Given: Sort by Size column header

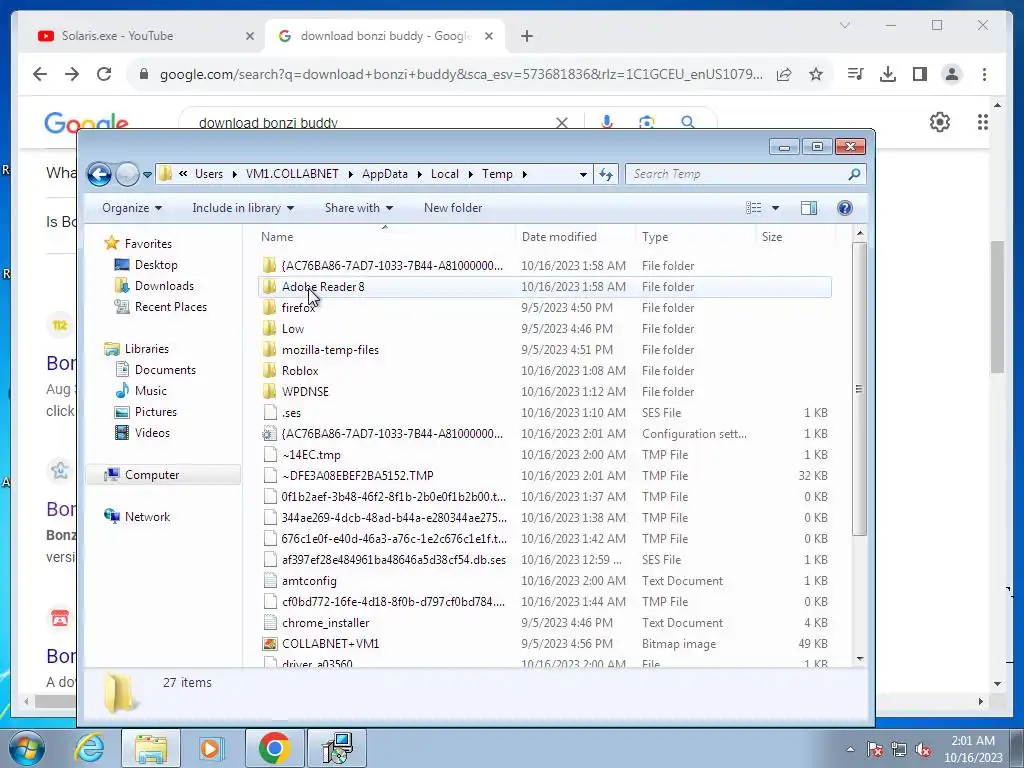Looking at the screenshot, I should coord(795,237).
